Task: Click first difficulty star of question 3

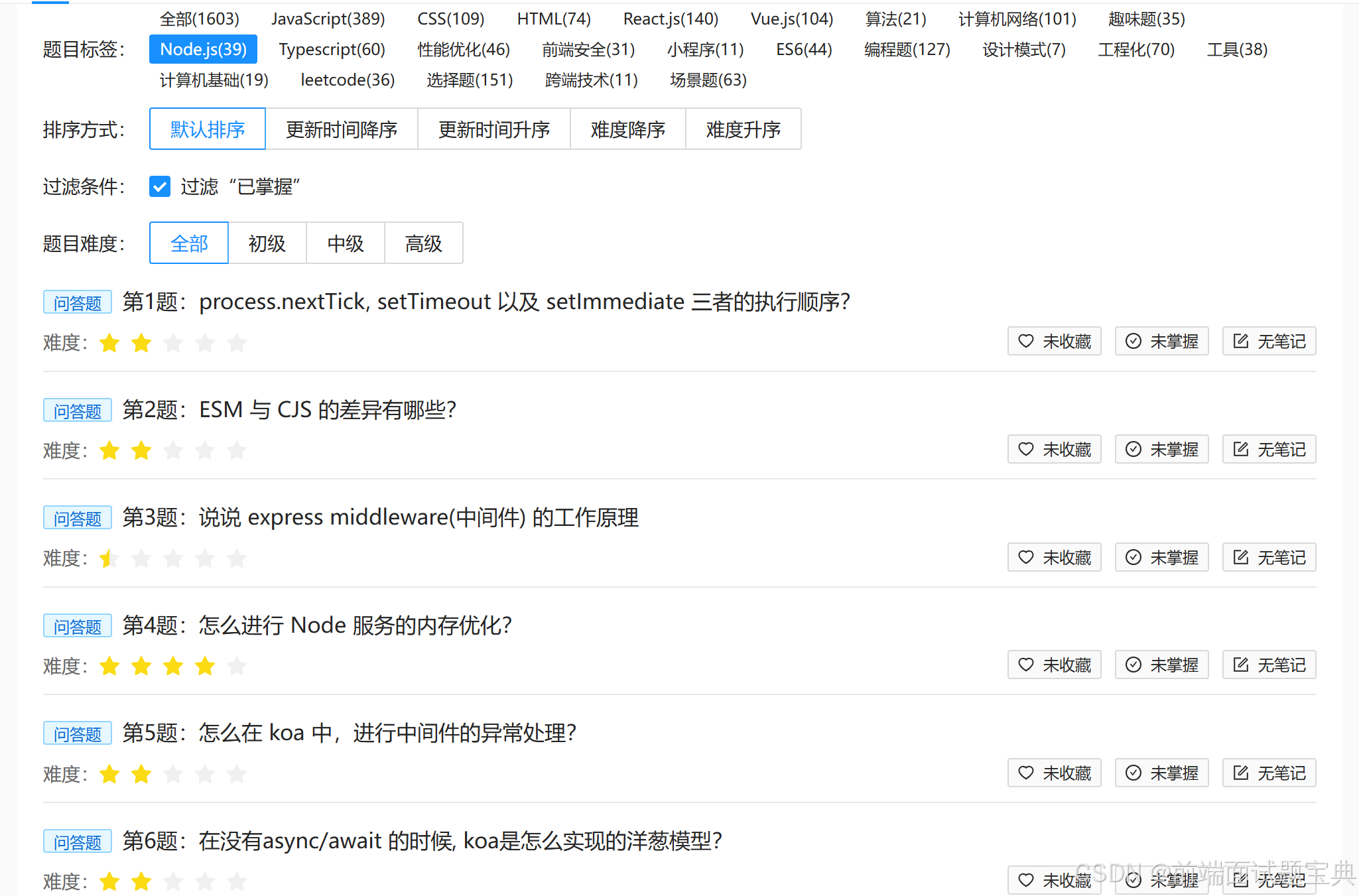Action: tap(108, 558)
